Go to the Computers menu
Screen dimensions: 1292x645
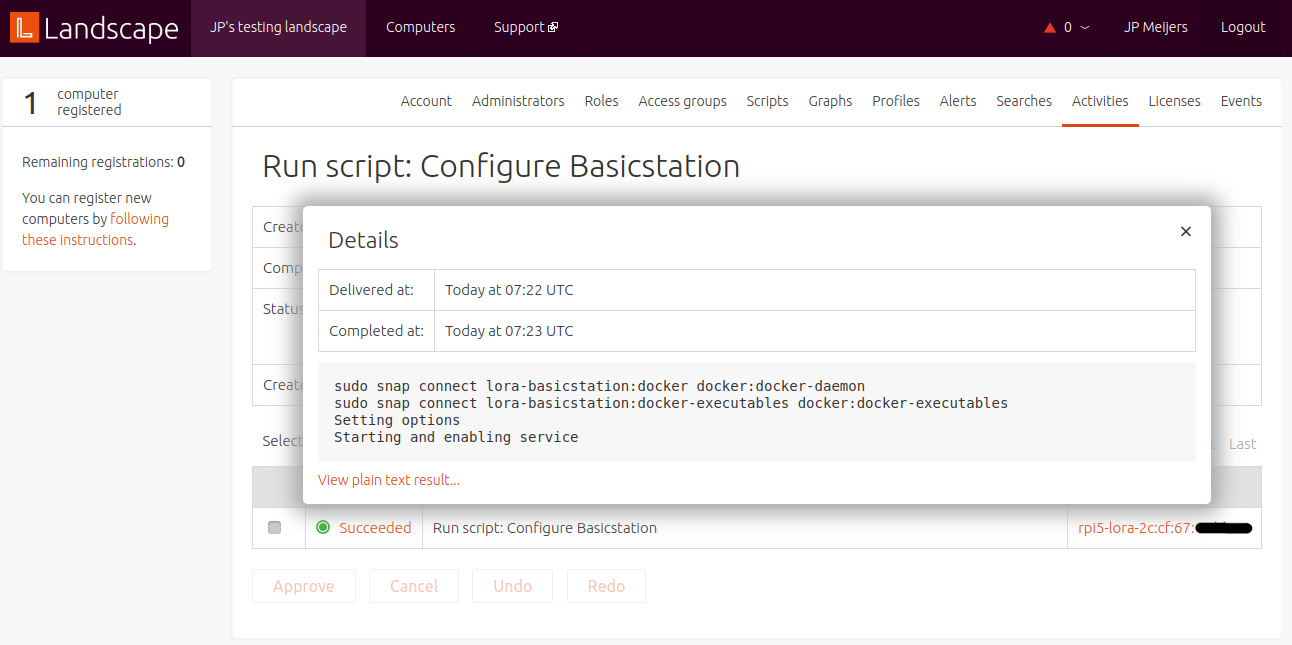[420, 27]
